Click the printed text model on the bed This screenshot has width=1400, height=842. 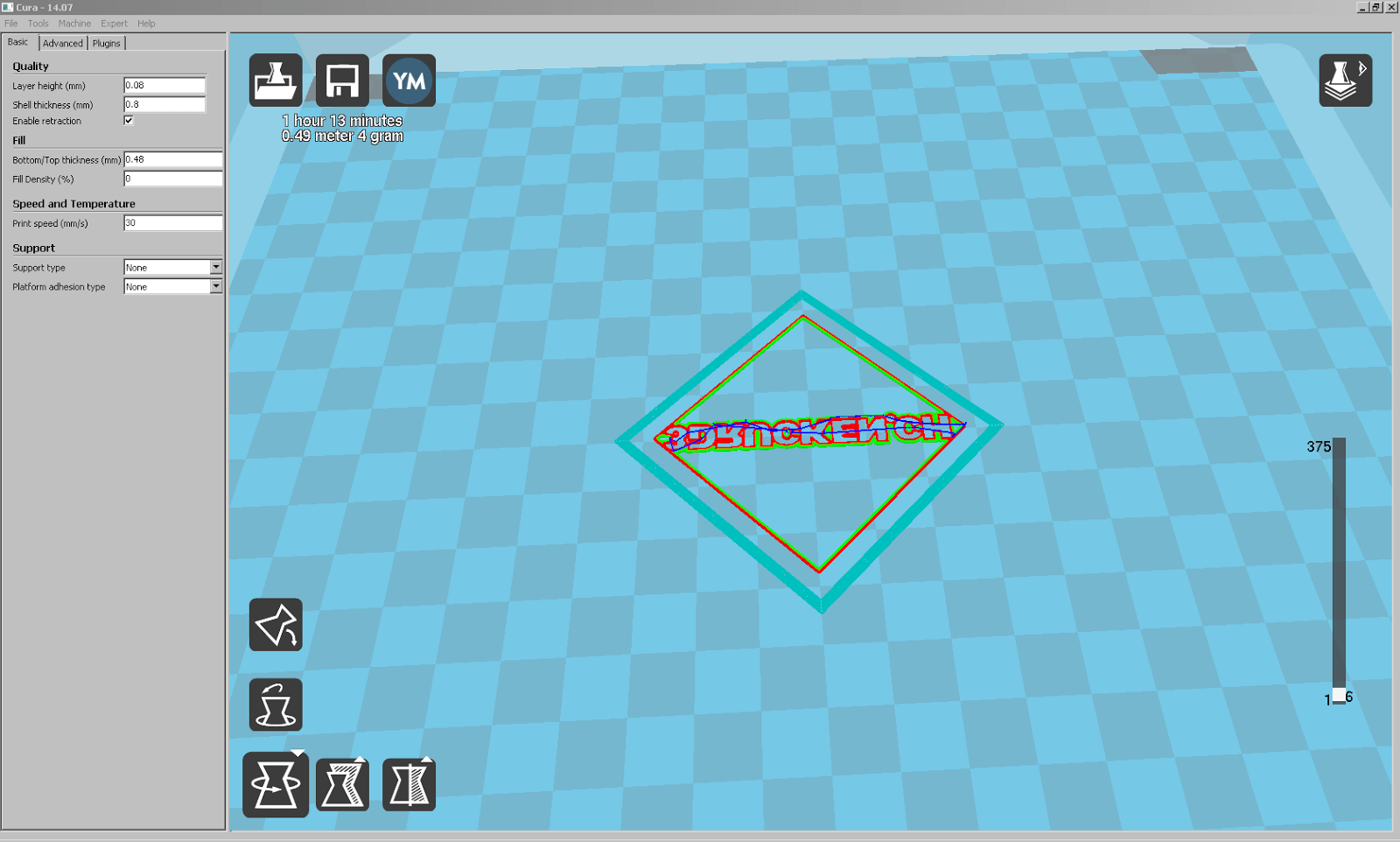(x=811, y=431)
